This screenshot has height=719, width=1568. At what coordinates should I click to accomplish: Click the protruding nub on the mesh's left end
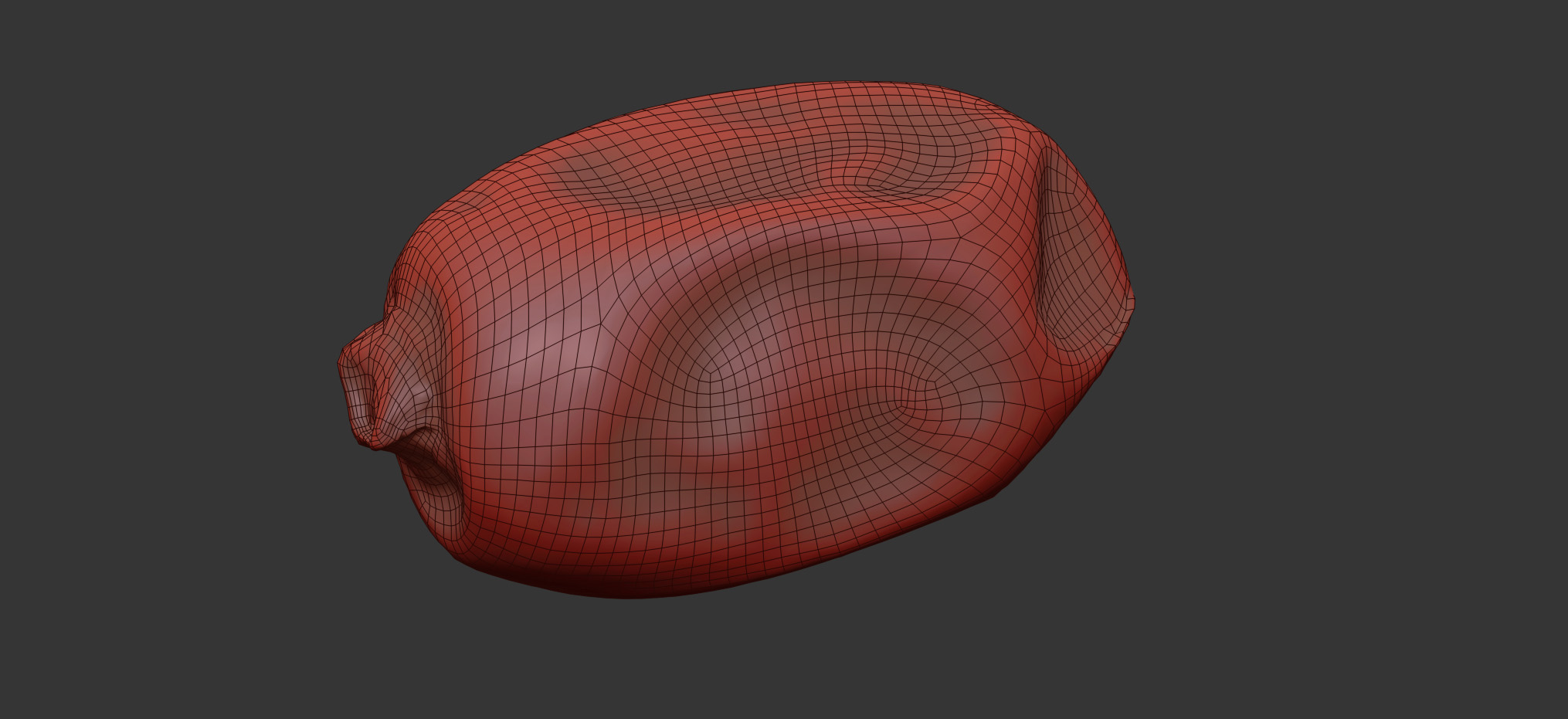[361, 386]
